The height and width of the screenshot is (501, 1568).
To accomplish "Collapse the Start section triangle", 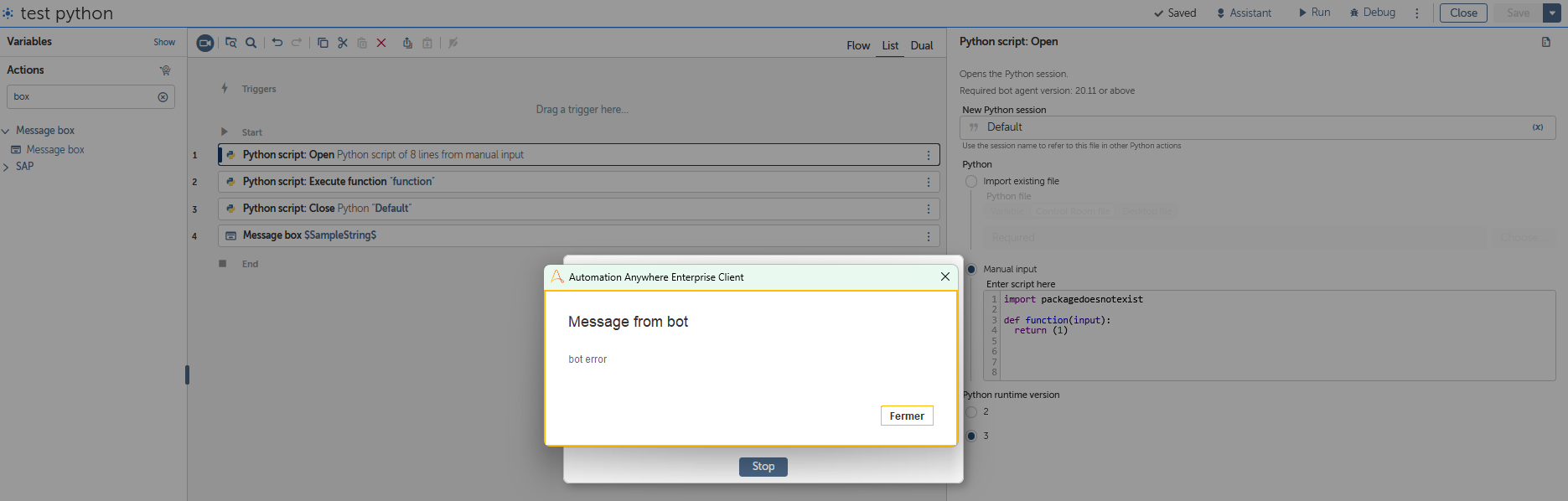I will coord(224,132).
